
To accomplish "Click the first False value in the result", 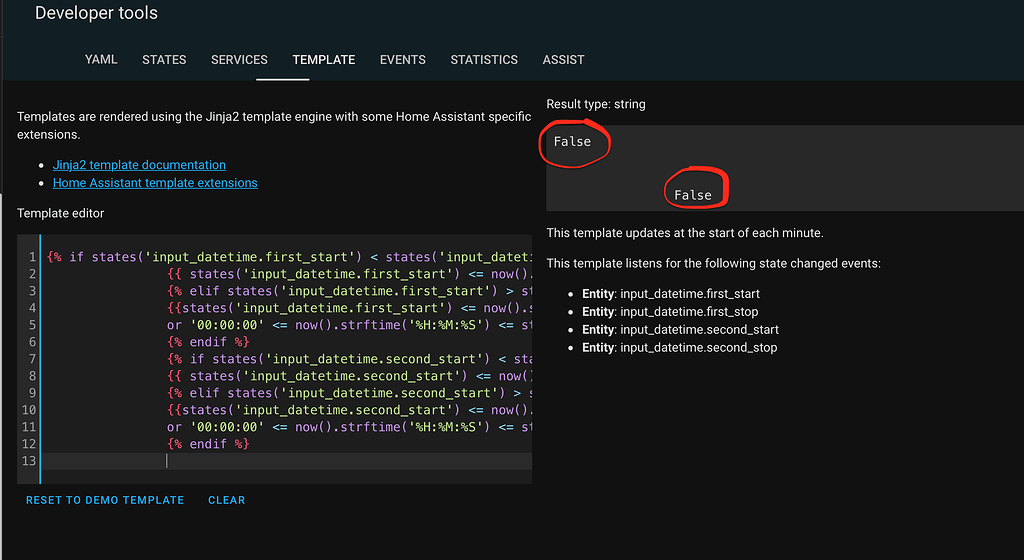I will pos(572,142).
